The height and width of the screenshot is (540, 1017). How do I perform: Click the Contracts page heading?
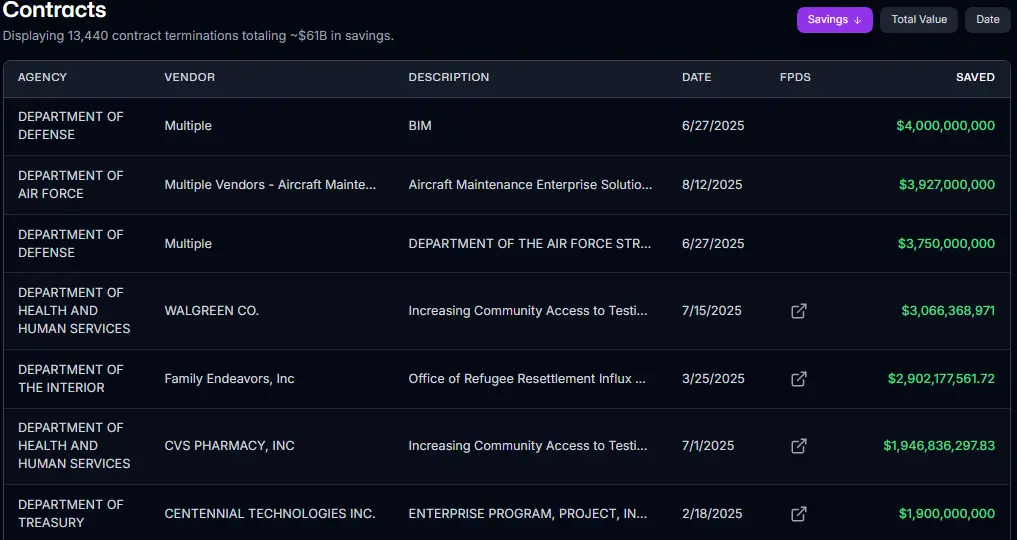pos(54,10)
